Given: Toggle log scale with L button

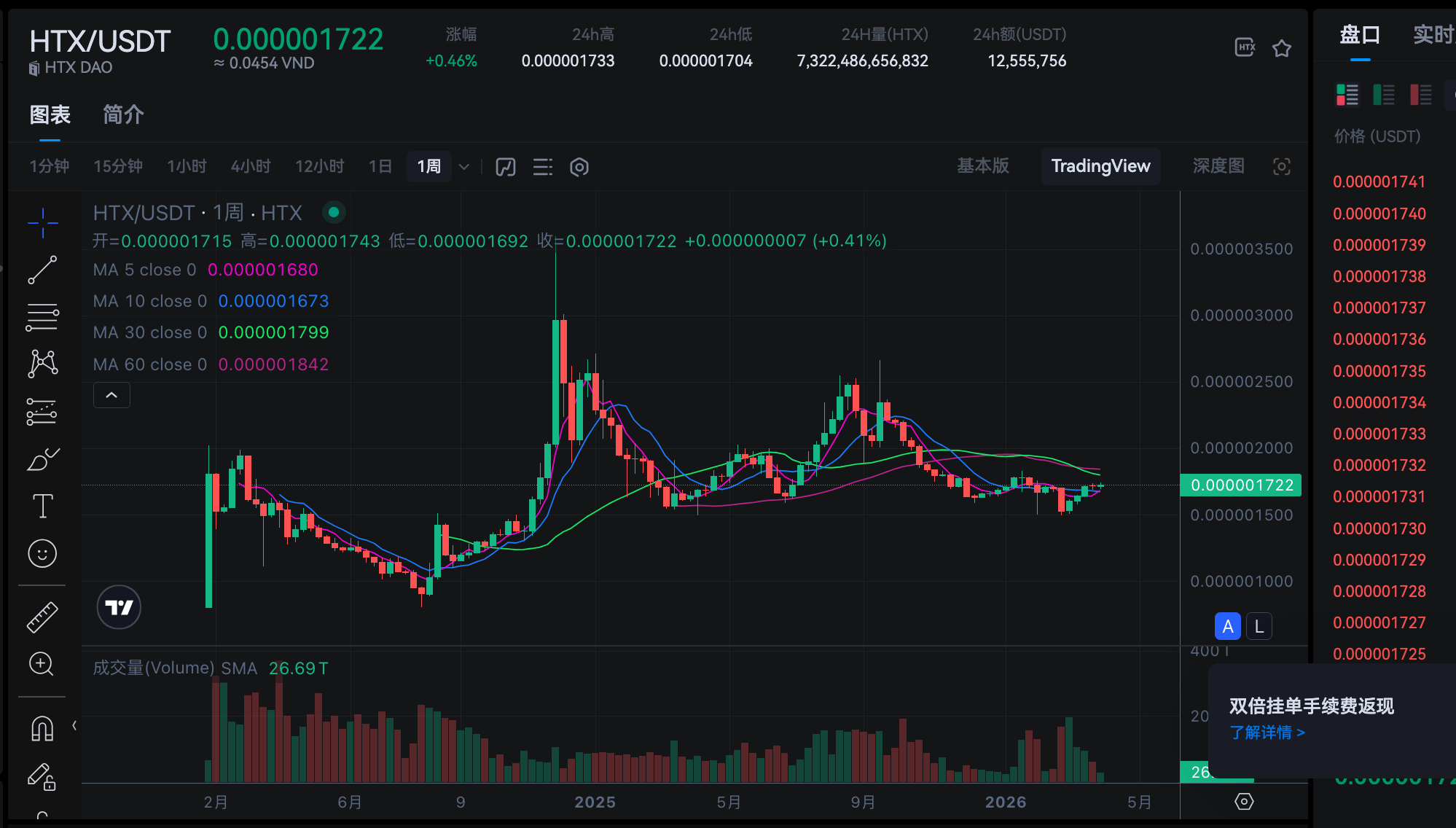Looking at the screenshot, I should (1259, 626).
